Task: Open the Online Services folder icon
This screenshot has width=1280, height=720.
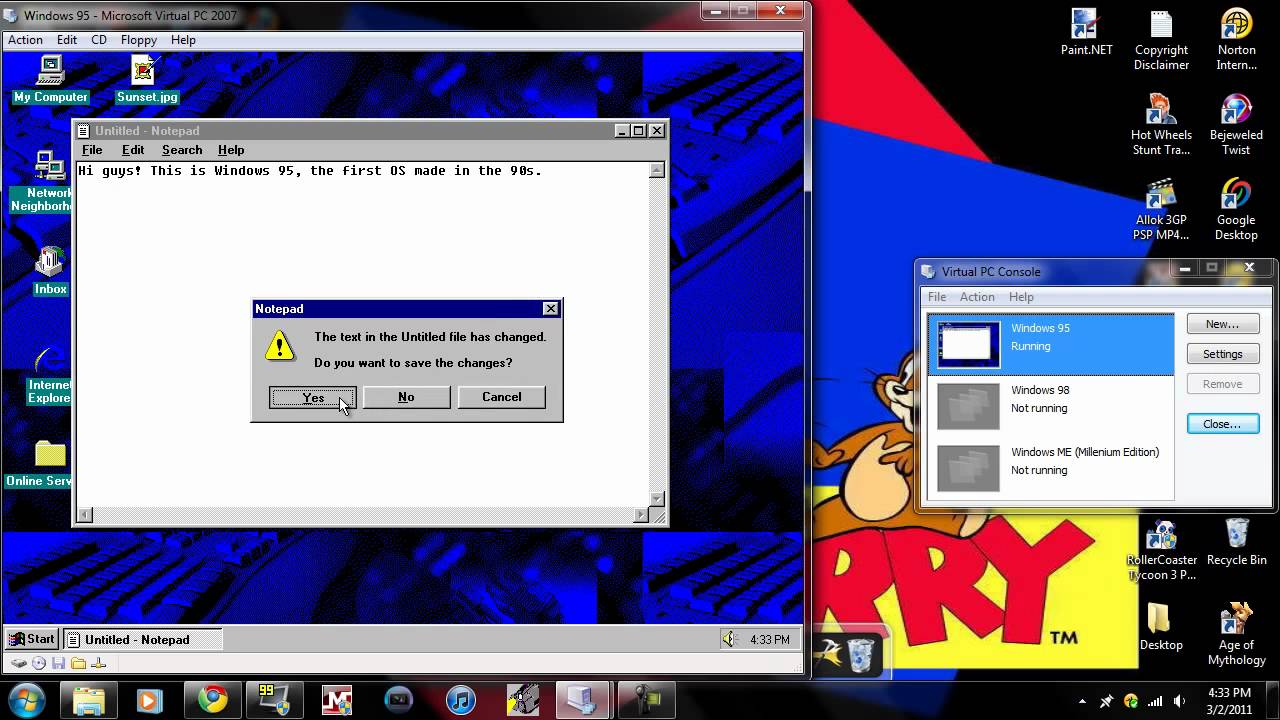Action: point(40,464)
